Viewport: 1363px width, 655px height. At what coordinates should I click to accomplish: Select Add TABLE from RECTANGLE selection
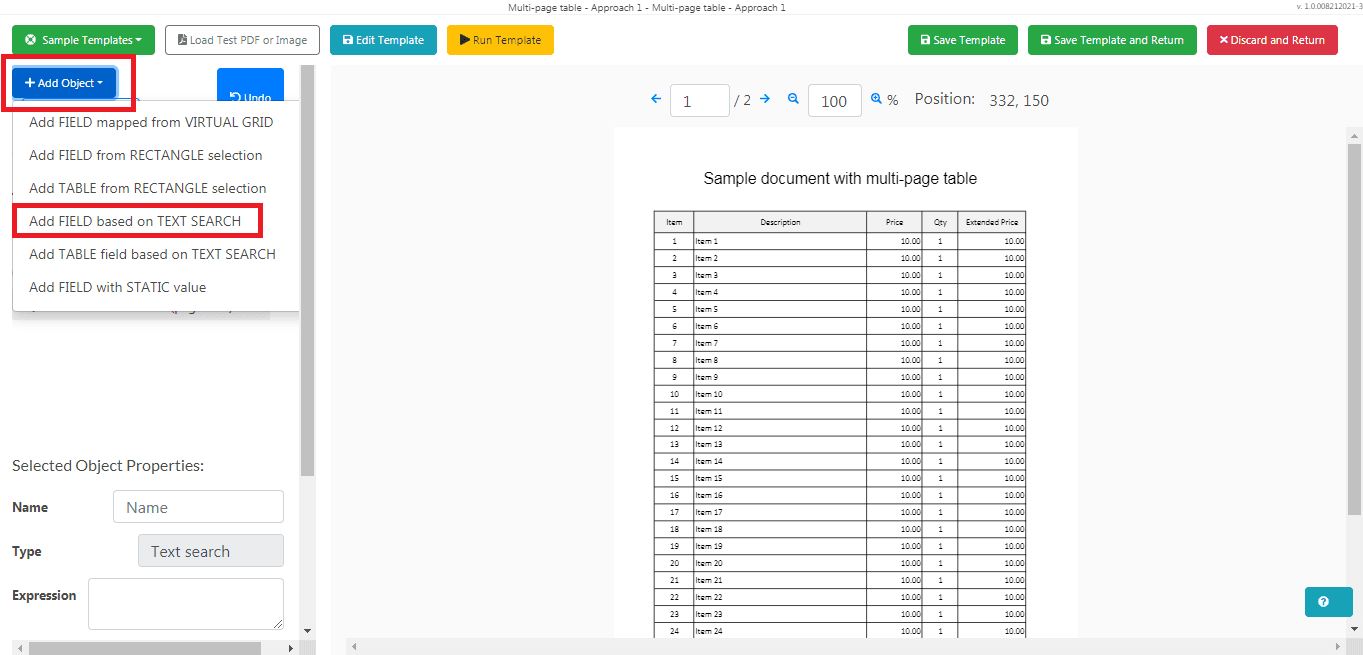(148, 188)
